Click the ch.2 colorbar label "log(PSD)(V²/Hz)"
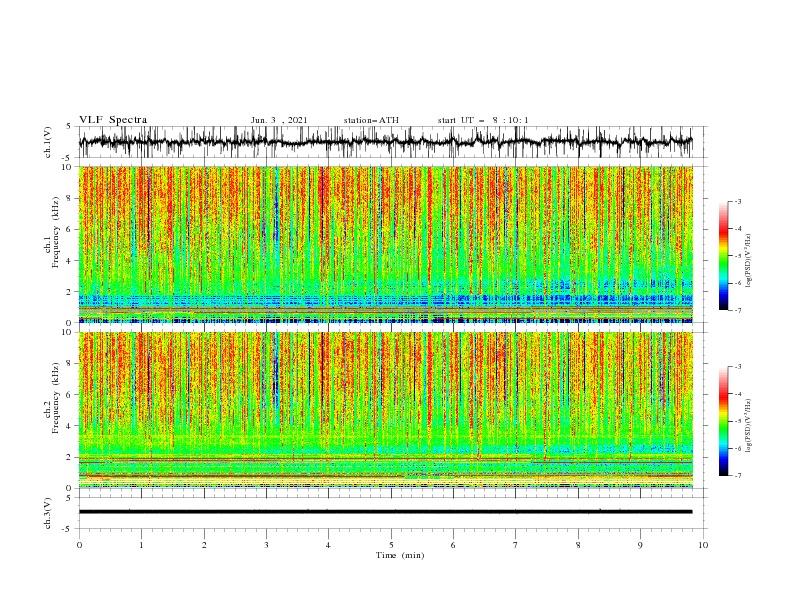792x612 pixels. [x=749, y=426]
